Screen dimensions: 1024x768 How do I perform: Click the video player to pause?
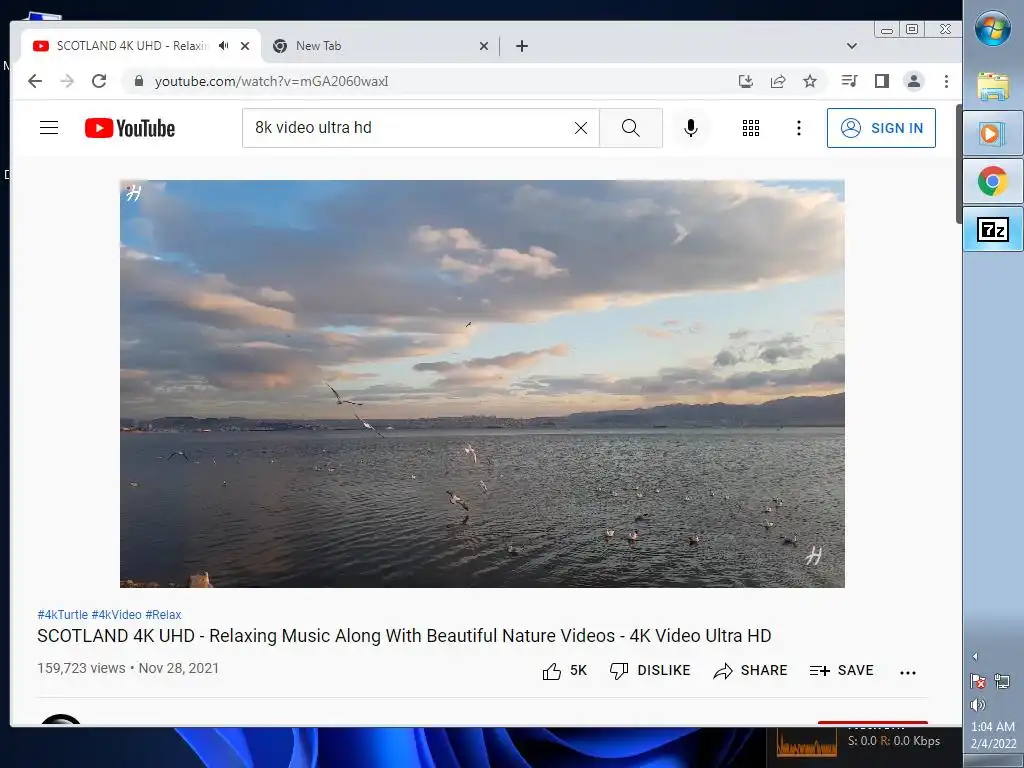(x=482, y=384)
